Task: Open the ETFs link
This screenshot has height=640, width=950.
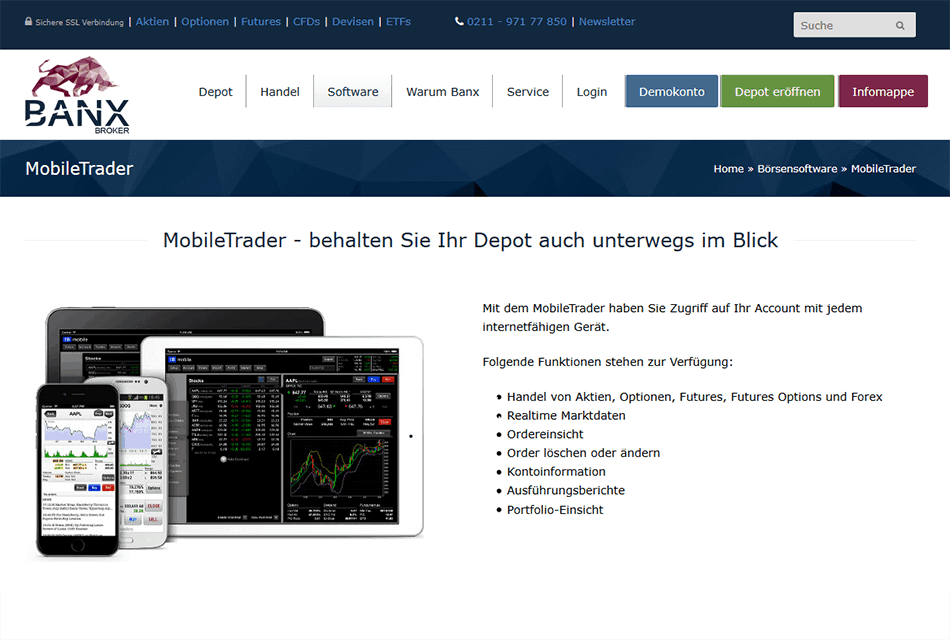Action: point(398,21)
